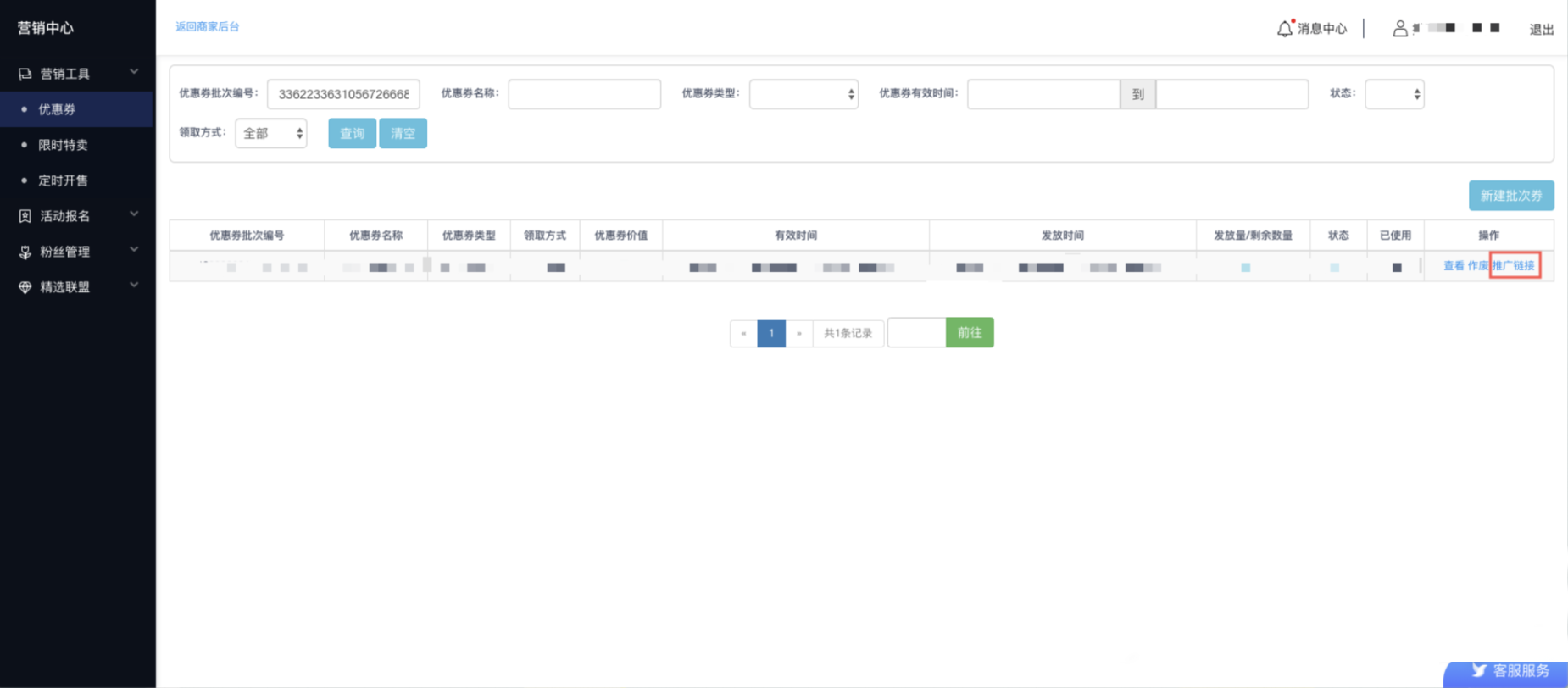
Task: Click 返回商家后台 link
Action: coord(207,27)
